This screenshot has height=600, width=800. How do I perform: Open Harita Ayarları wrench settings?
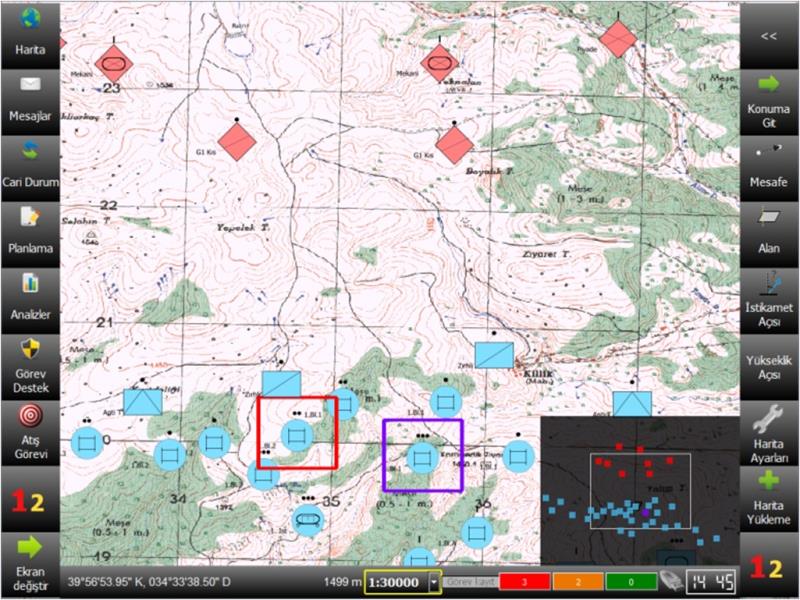pos(769,429)
